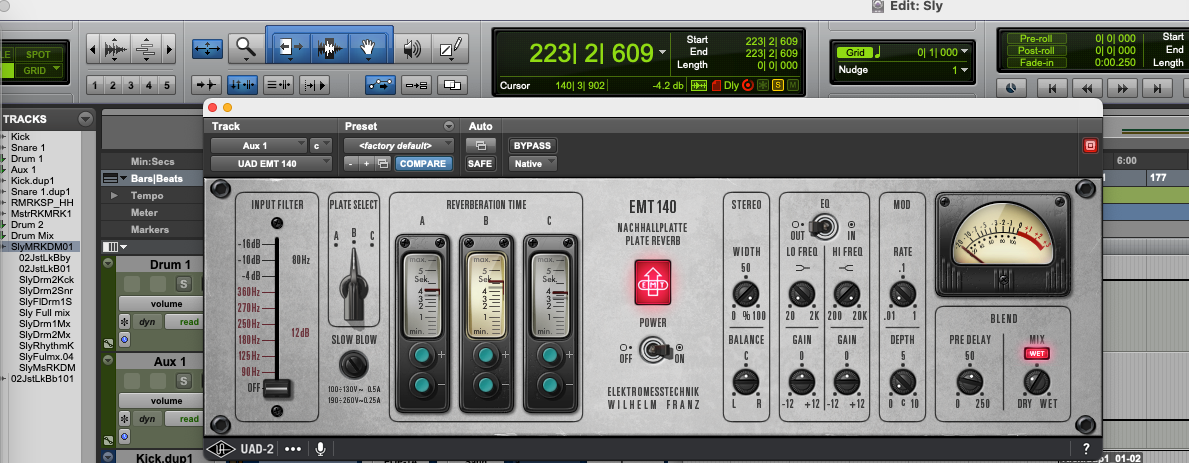The image size is (1189, 463).
Task: Click Go to End transport button
Action: (1158, 88)
